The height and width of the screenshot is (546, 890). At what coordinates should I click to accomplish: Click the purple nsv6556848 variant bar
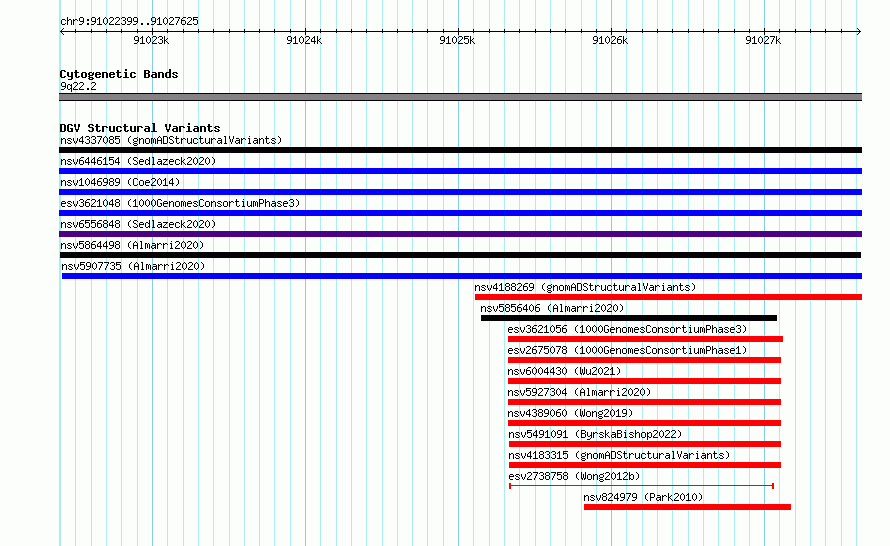[460, 234]
